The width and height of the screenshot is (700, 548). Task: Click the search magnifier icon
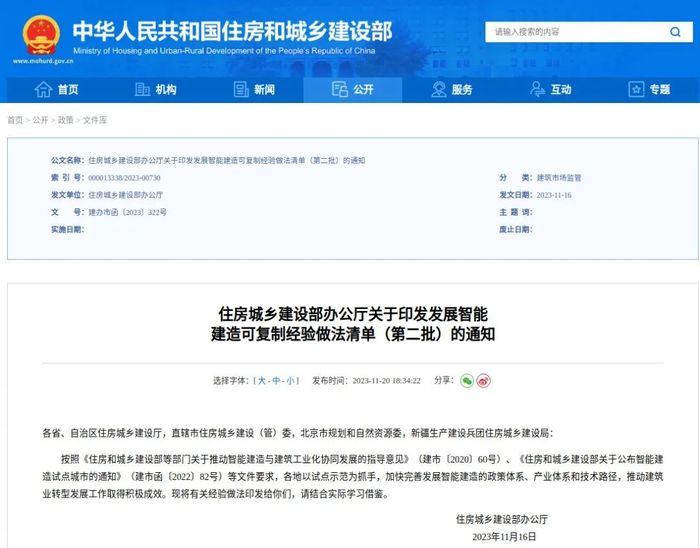pyautogui.click(x=675, y=32)
